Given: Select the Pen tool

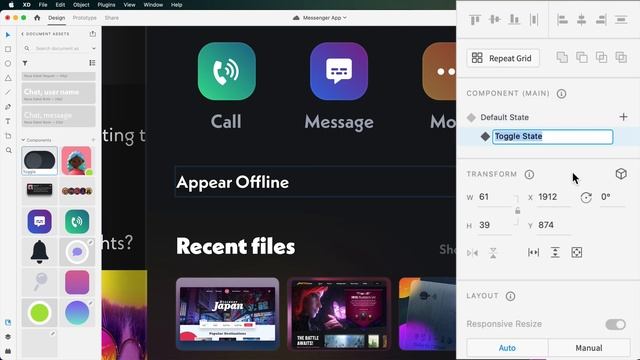Looking at the screenshot, I should 8,107.
